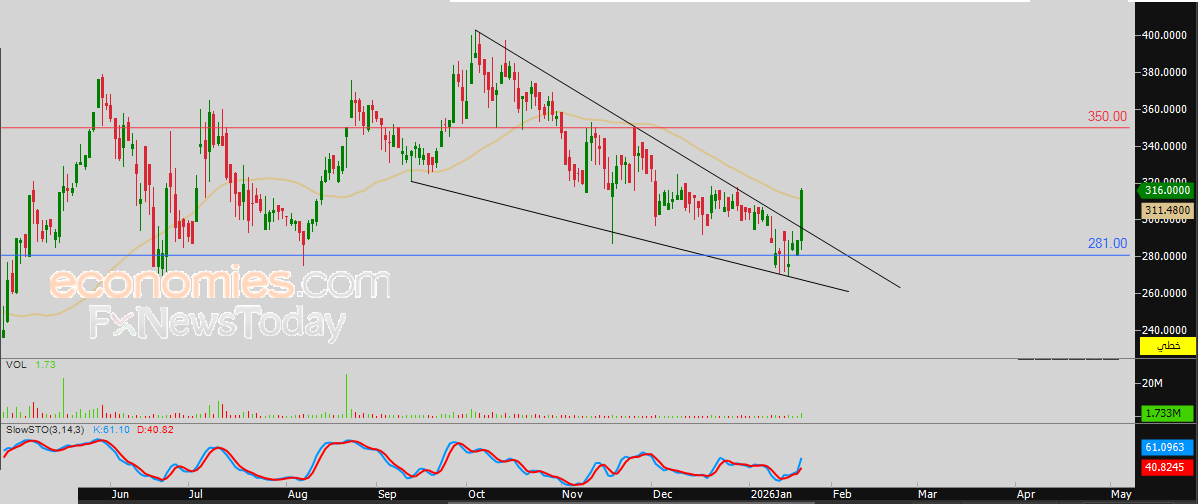The height and width of the screenshot is (504, 1198).
Task: Click the VOL indicator label
Action: pyautogui.click(x=15, y=366)
